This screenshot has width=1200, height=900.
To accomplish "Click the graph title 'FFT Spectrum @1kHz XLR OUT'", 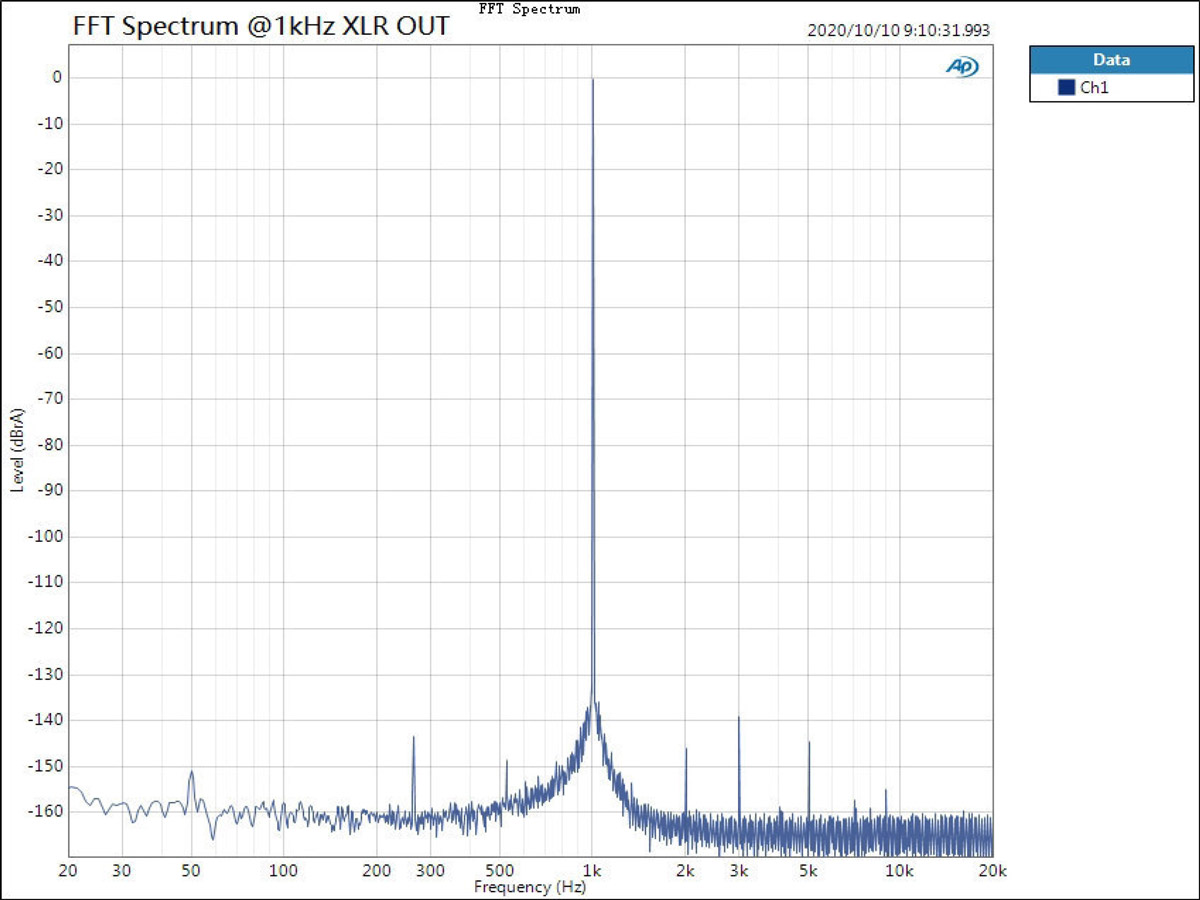I will pyautogui.click(x=261, y=27).
